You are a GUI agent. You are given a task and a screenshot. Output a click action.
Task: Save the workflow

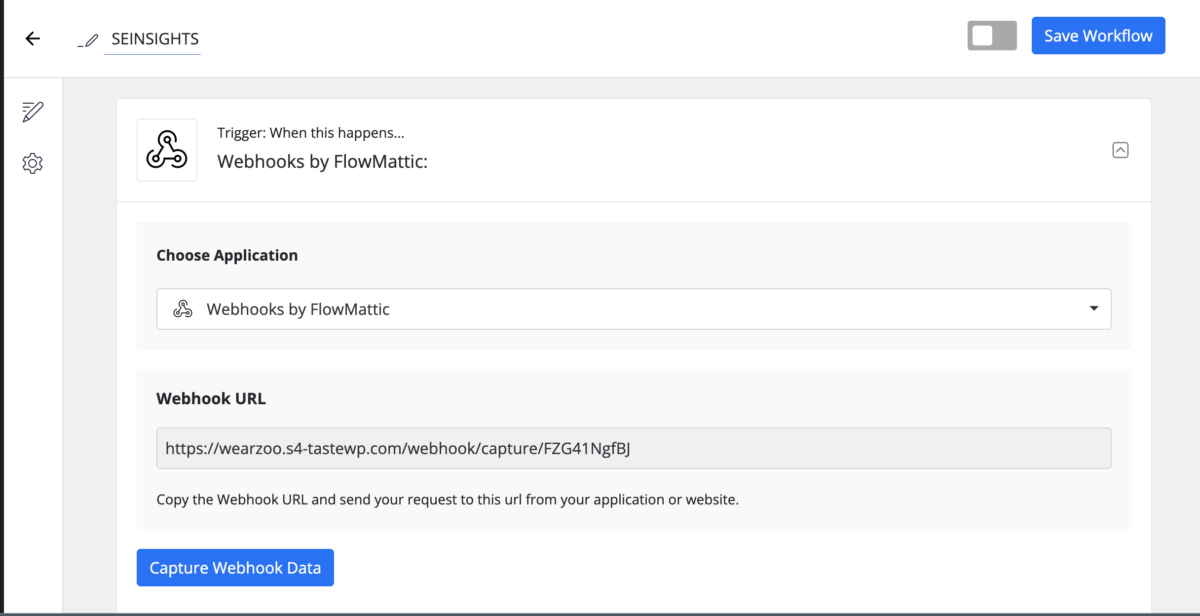1097,36
